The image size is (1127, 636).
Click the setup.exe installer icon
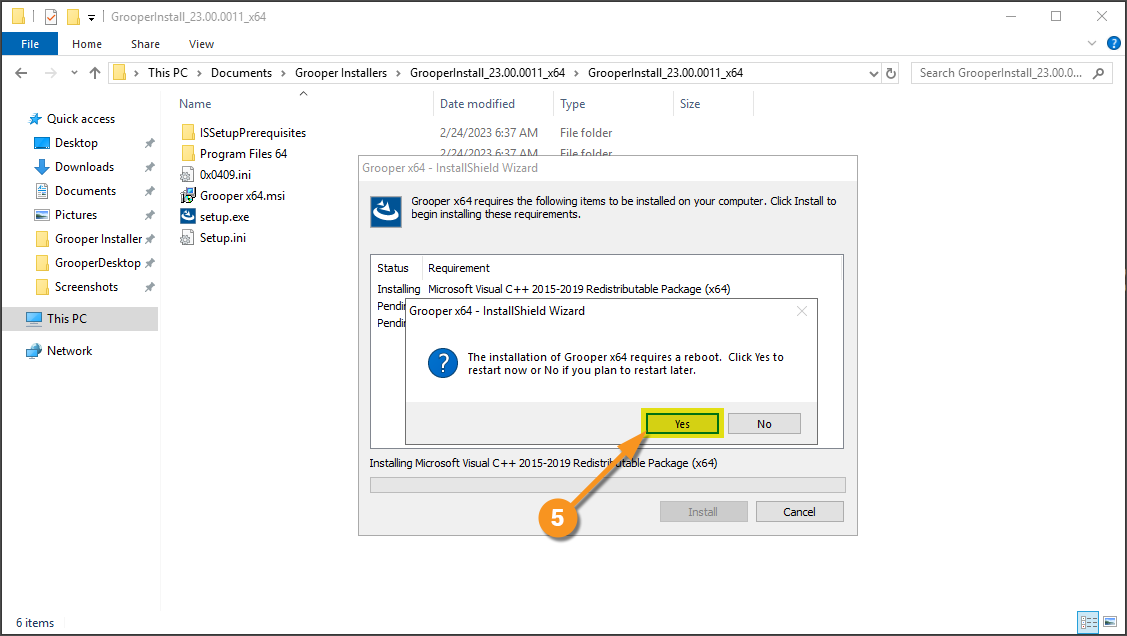click(188, 216)
